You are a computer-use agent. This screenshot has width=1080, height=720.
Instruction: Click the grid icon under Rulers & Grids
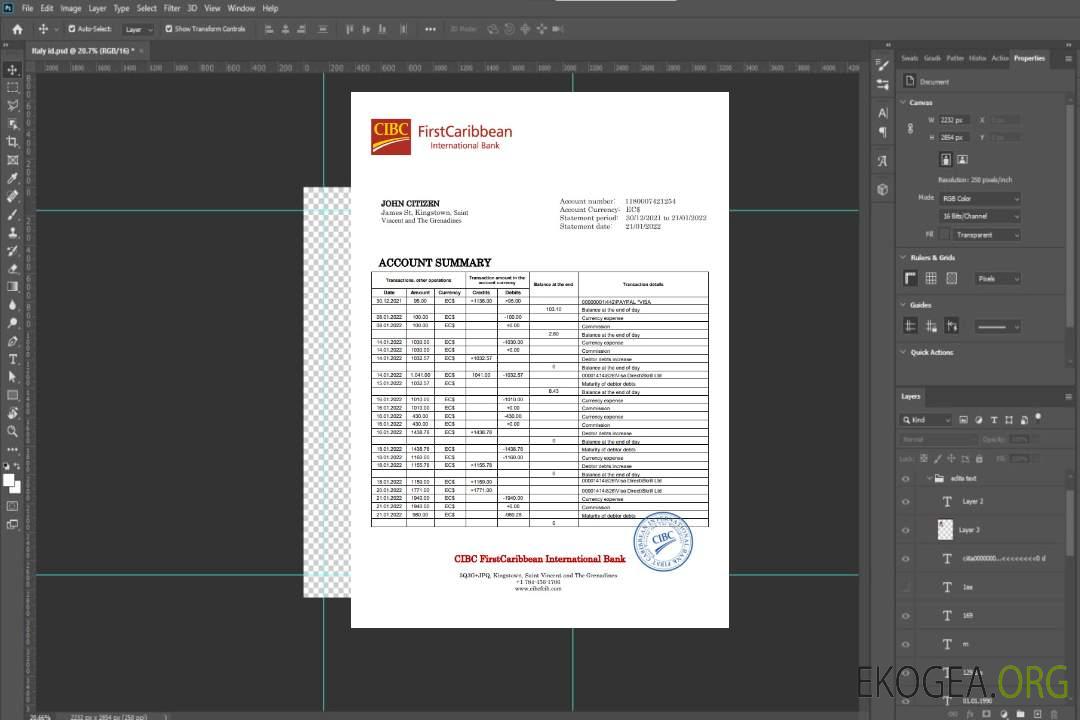pyautogui.click(x=930, y=278)
